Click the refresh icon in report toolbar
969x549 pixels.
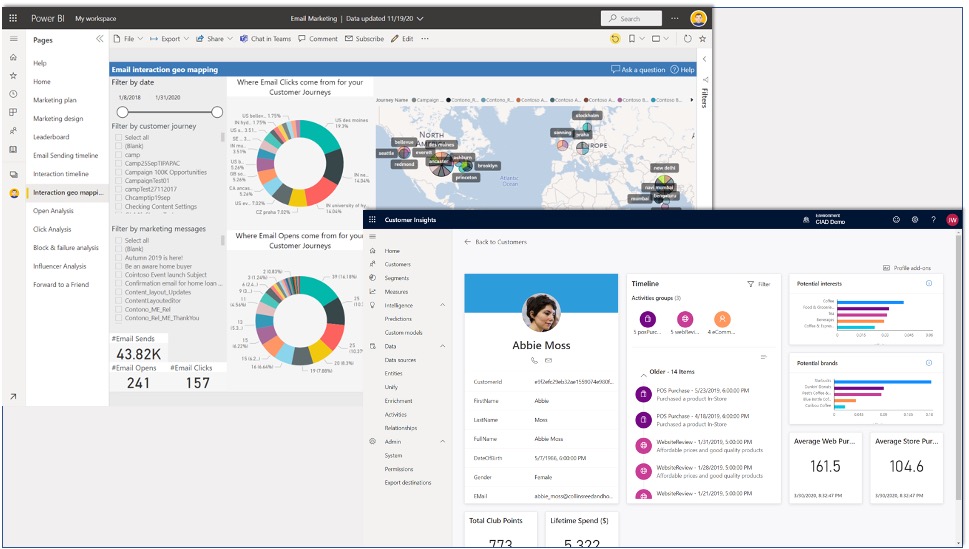686,39
